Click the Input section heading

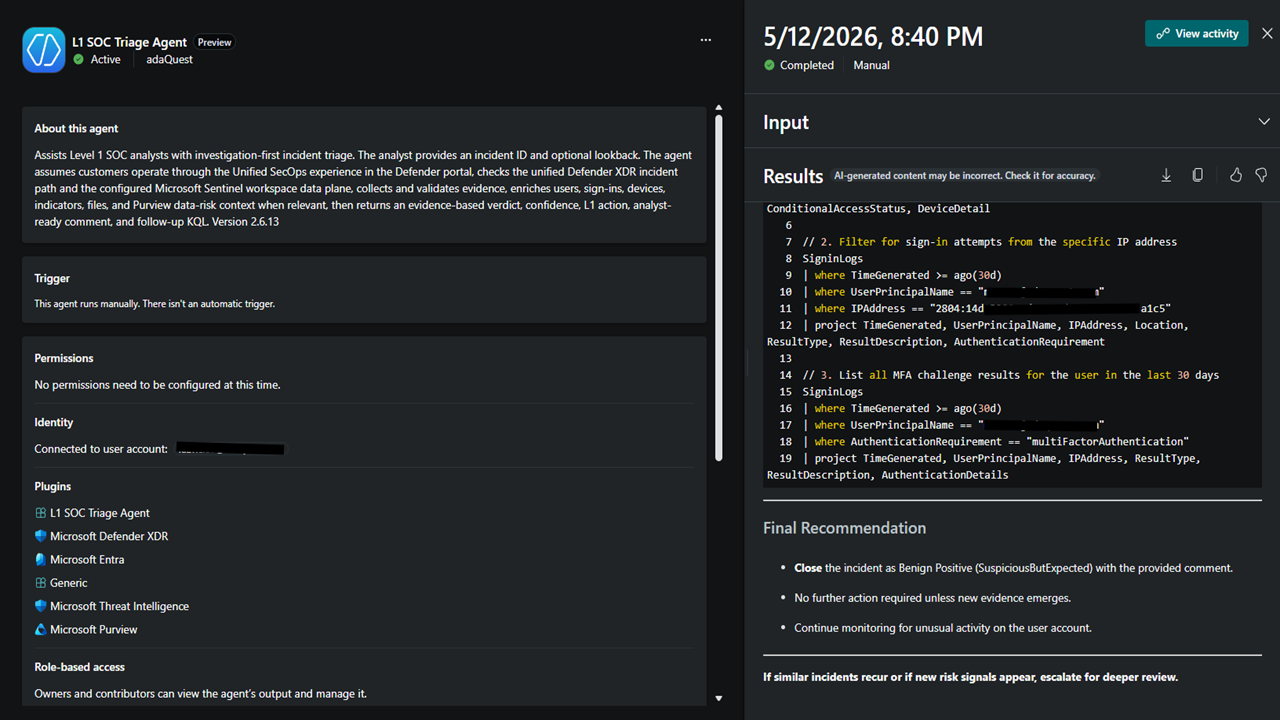[x=786, y=122]
